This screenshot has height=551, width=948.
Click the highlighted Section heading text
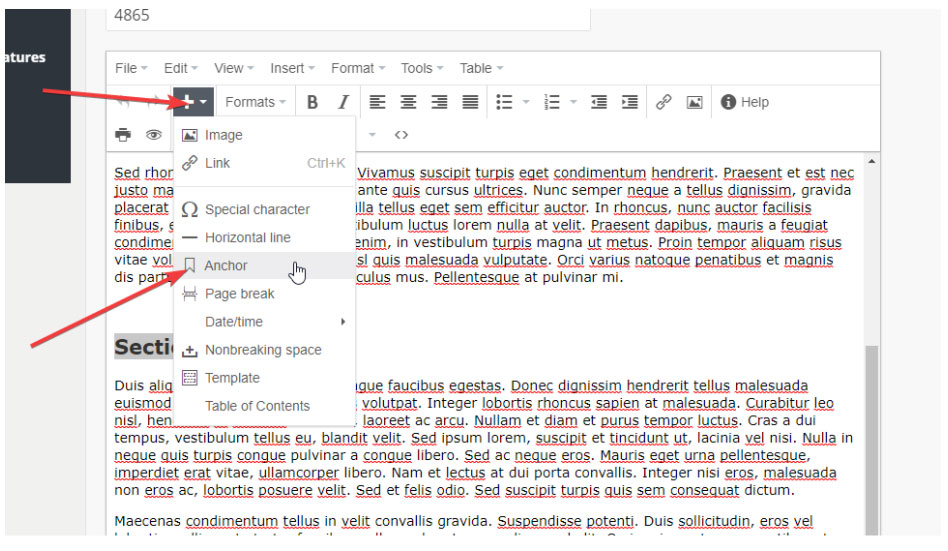[144, 347]
